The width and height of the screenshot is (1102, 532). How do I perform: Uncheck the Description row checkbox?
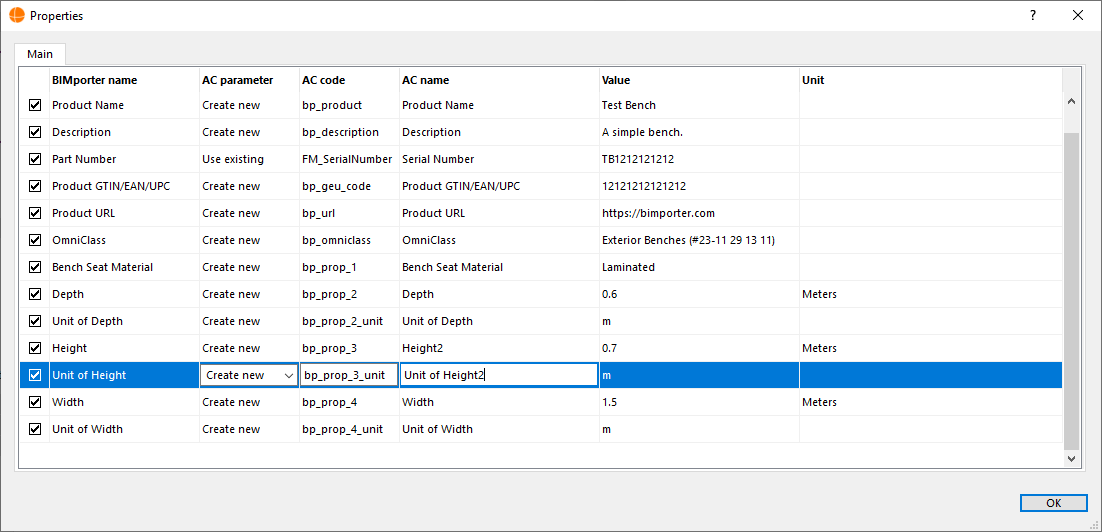pyautogui.click(x=34, y=132)
